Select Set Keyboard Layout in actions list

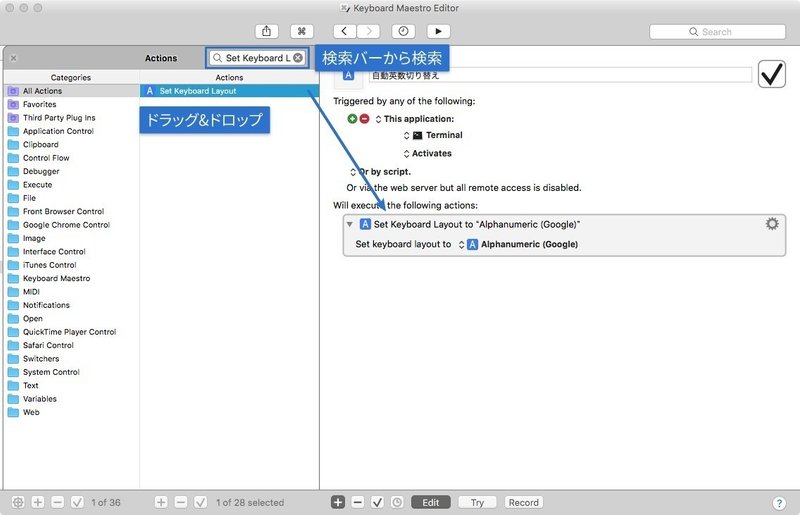pos(229,91)
